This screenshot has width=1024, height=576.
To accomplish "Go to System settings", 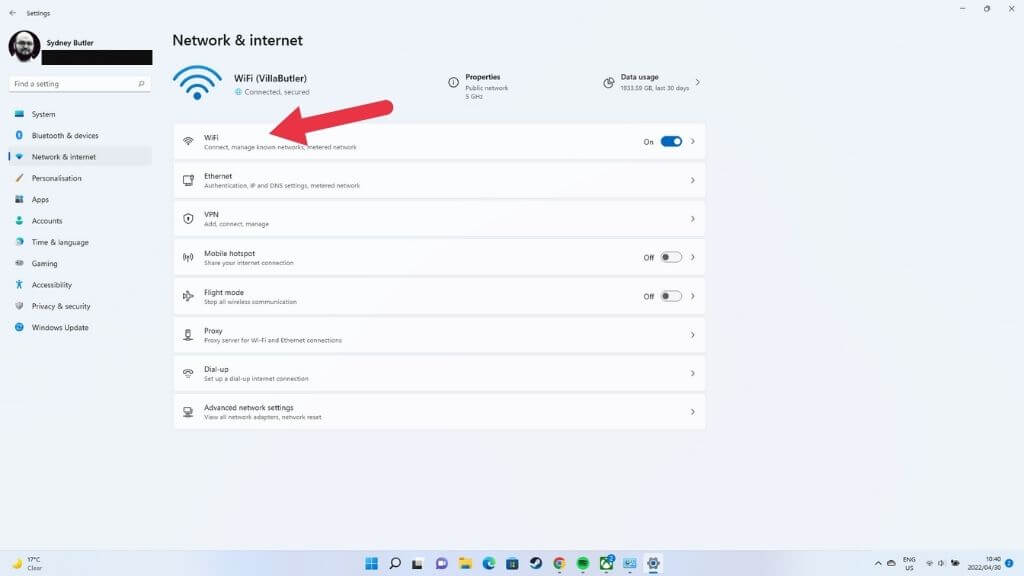I will pyautogui.click(x=80, y=114).
